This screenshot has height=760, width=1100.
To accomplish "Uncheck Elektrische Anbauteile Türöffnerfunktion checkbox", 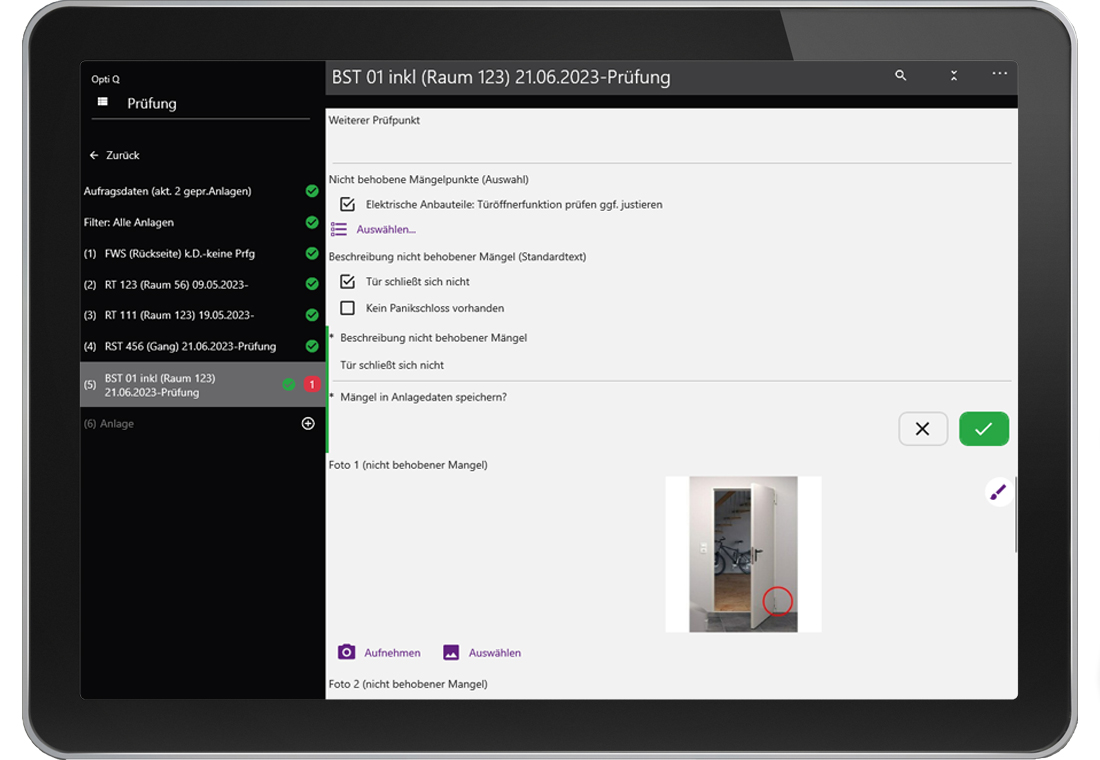I will tap(348, 204).
